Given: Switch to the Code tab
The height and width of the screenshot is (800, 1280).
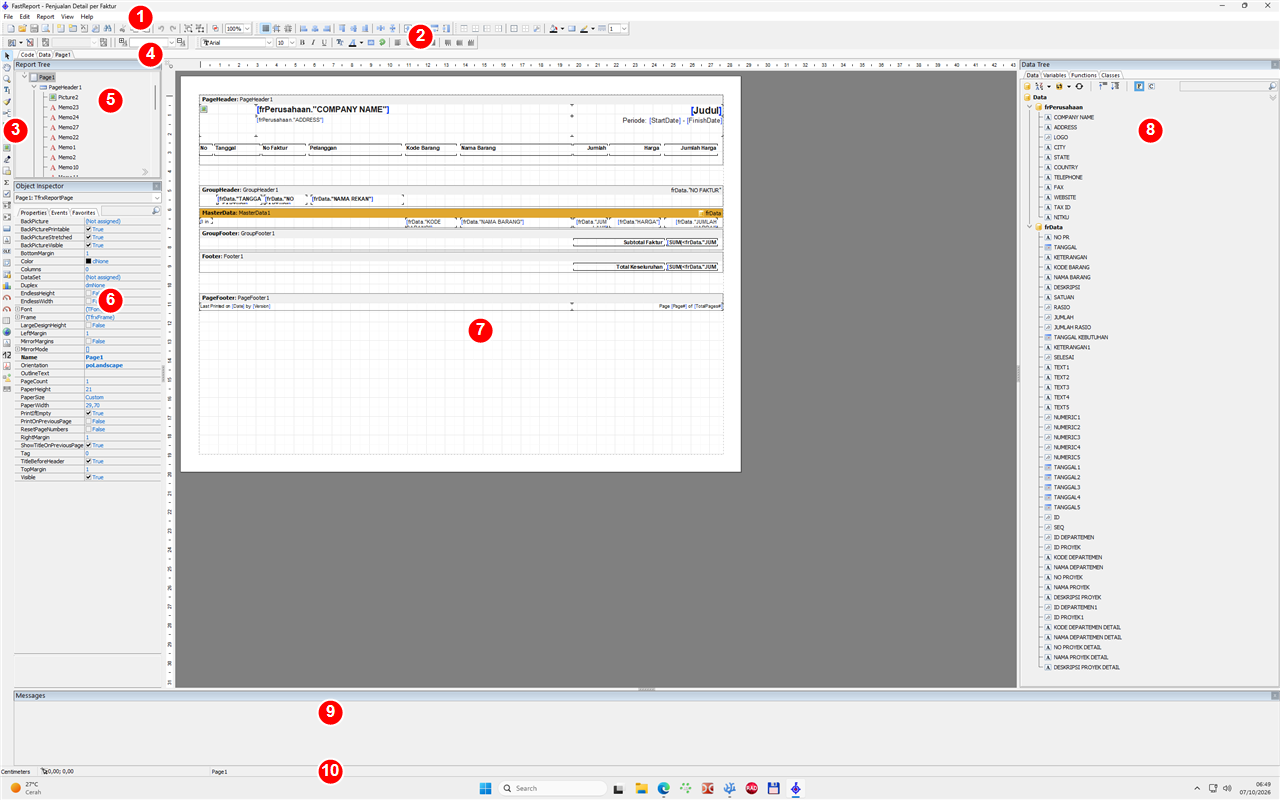Looking at the screenshot, I should point(27,54).
